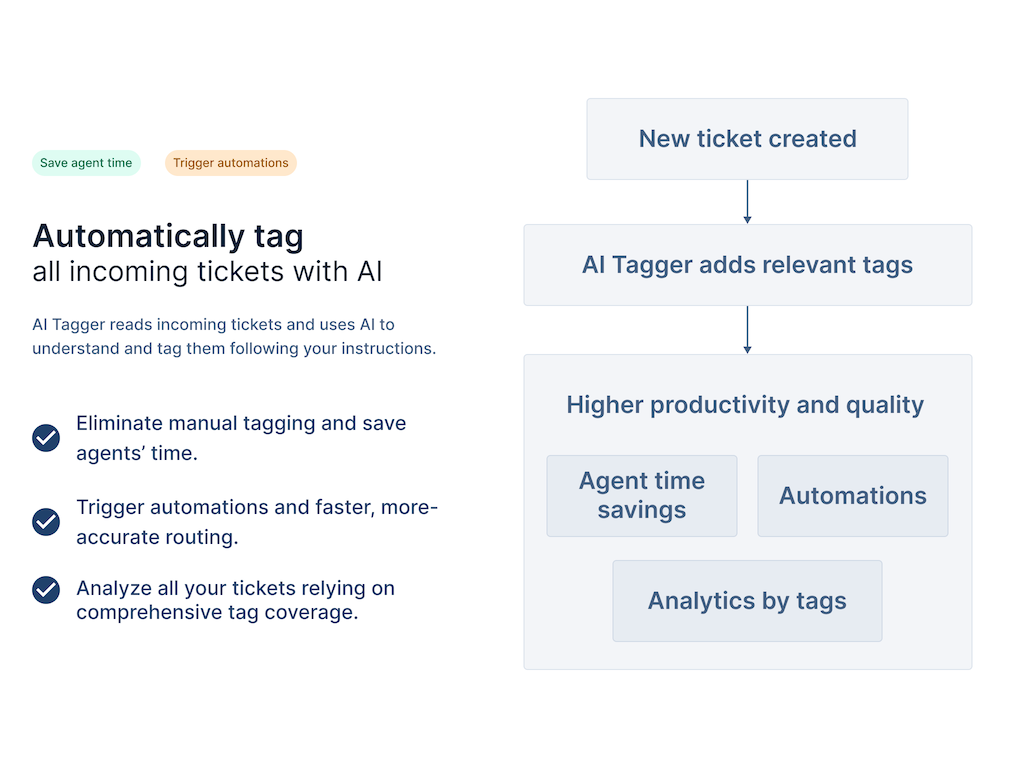Select the 'AI Tagger adds relevant tags' box
The height and width of the screenshot is (768, 1024).
pos(747,265)
